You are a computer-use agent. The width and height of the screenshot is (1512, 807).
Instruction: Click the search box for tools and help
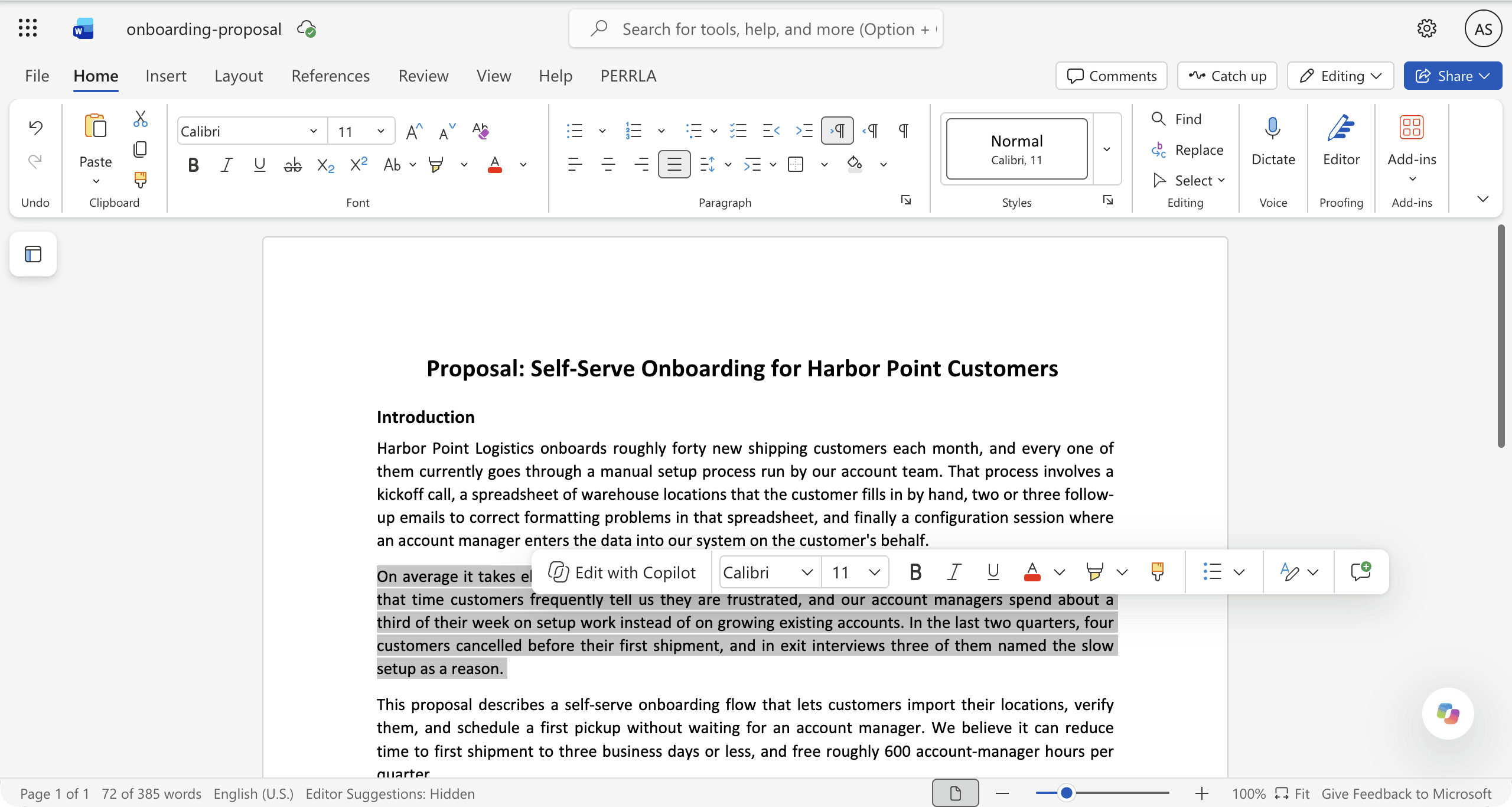[x=756, y=28]
